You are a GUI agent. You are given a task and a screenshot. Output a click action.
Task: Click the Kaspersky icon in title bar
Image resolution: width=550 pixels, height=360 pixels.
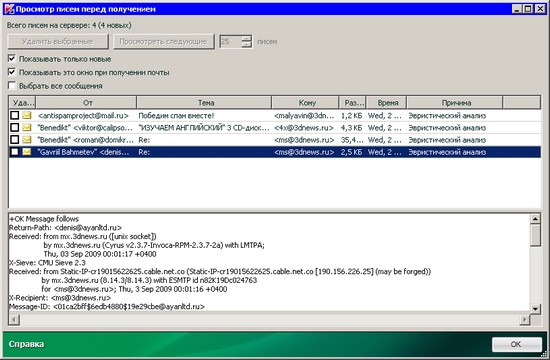[x=9, y=9]
